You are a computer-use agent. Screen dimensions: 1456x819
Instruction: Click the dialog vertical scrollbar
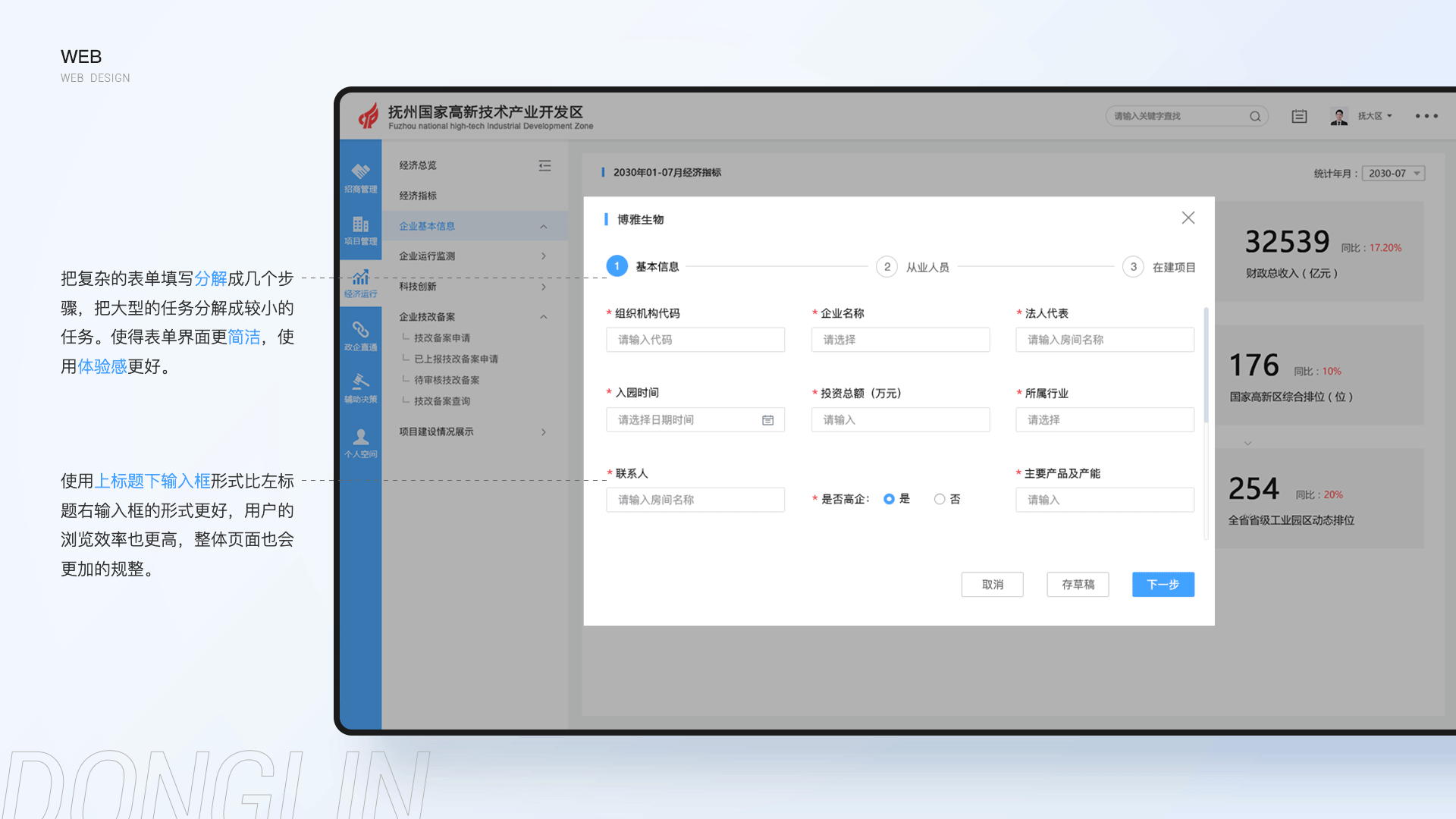1206,366
